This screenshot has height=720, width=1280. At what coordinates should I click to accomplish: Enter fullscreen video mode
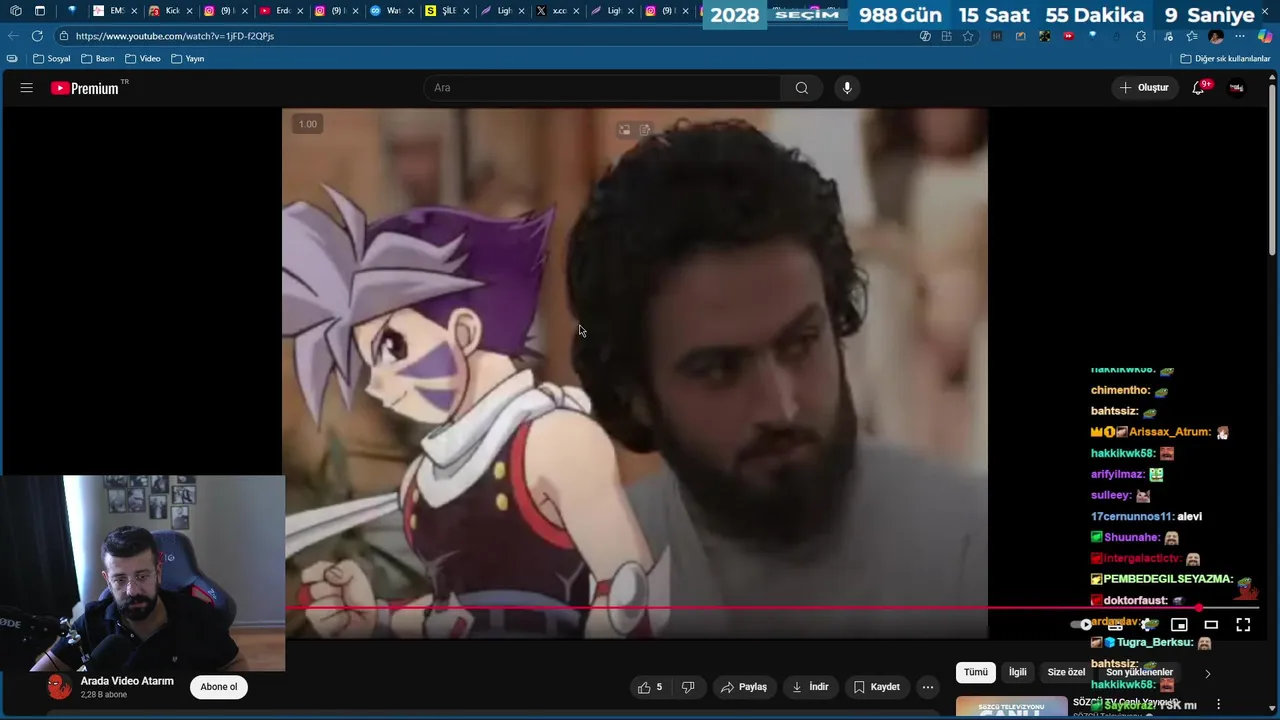[1243, 625]
